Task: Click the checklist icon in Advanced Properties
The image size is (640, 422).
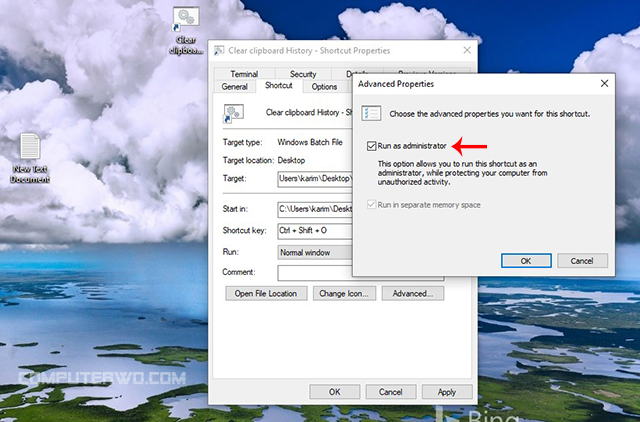Action: tap(371, 113)
